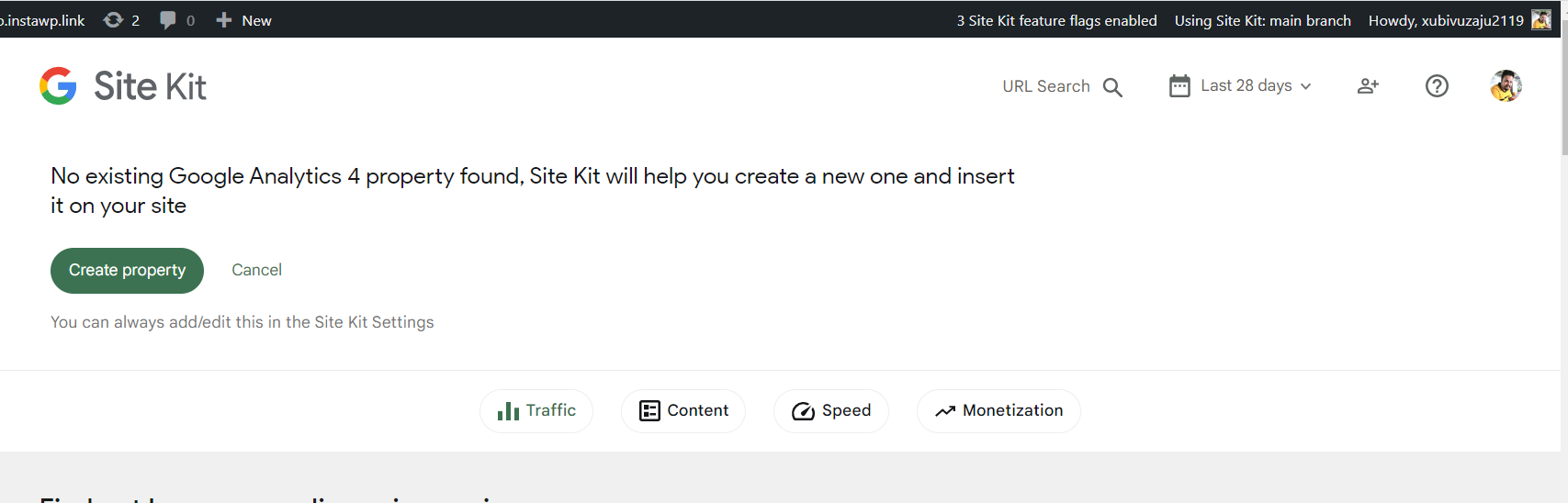
Task: Click the Content article icon
Action: 649,411
